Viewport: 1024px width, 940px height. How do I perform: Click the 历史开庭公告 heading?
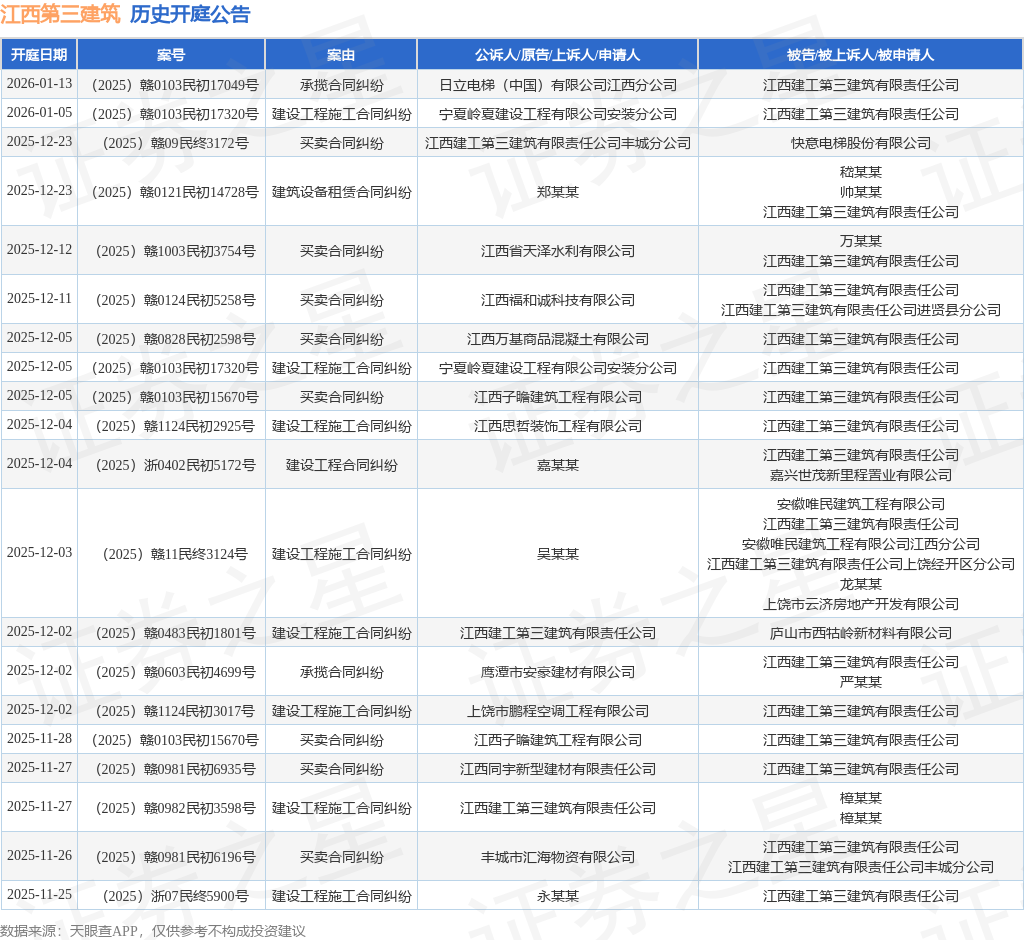[190, 14]
